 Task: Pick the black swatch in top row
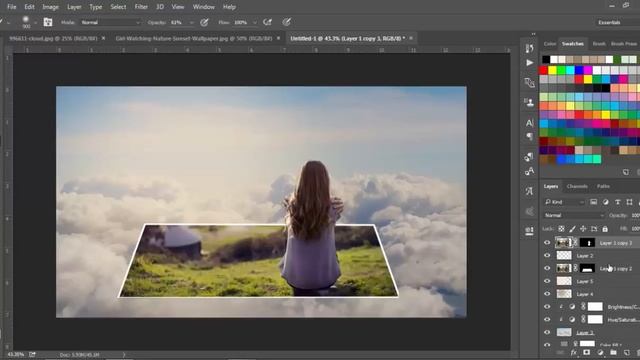click(x=546, y=60)
